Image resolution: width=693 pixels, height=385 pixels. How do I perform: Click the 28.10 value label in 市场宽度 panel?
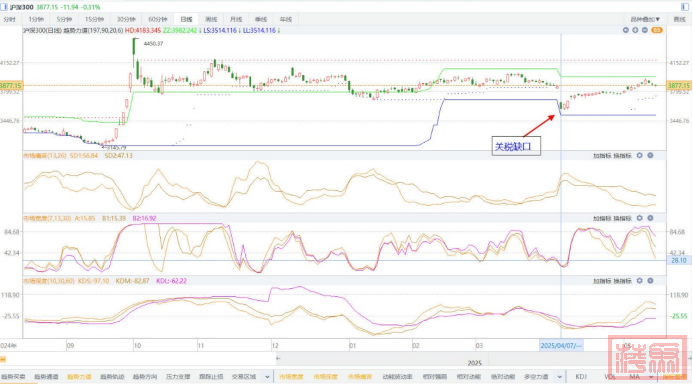point(678,261)
